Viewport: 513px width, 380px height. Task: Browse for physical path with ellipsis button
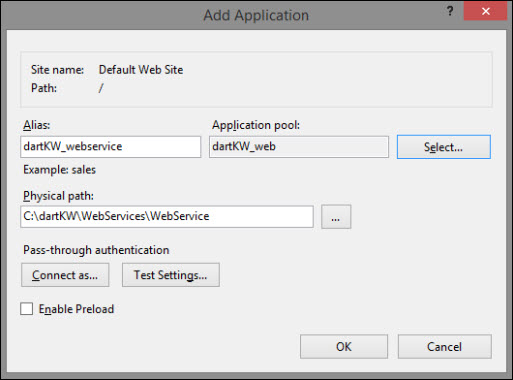coord(336,217)
